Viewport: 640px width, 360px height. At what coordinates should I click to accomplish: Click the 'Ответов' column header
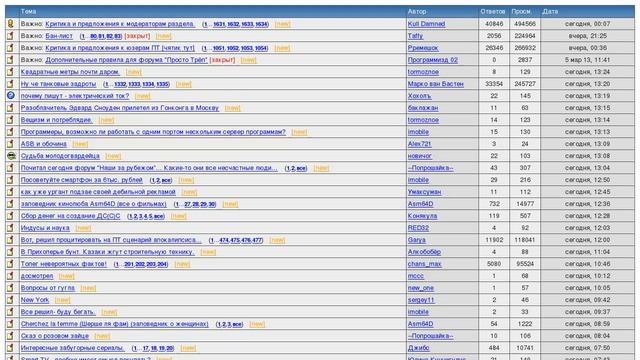click(493, 11)
